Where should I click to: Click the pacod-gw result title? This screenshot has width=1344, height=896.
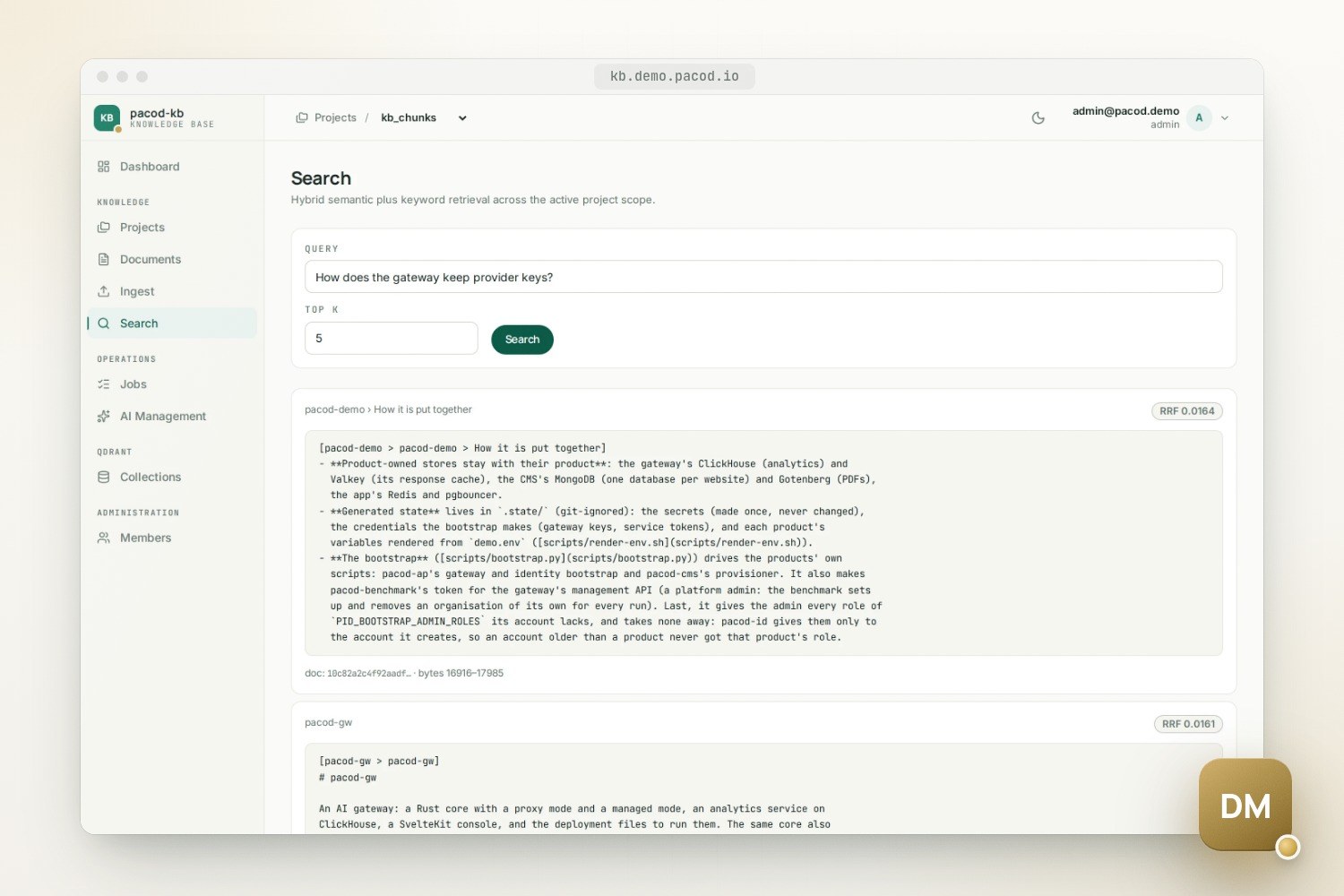point(329,722)
